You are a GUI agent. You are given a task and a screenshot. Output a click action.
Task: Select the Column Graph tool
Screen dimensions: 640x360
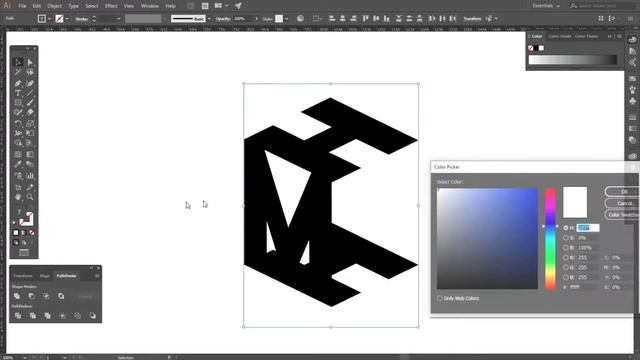(30, 176)
